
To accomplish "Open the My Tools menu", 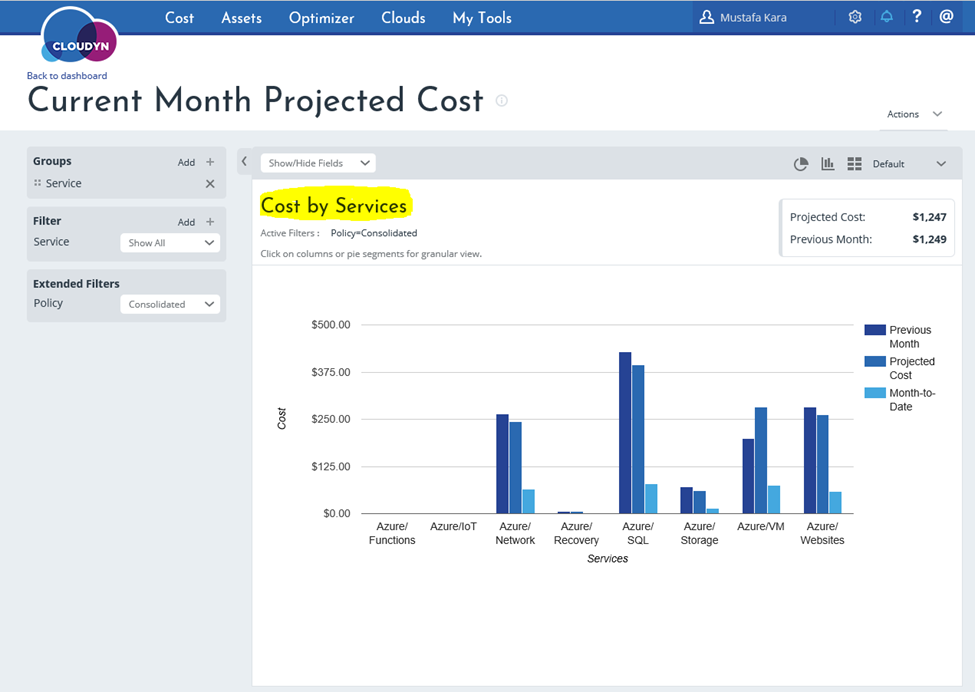I will pos(482,17).
